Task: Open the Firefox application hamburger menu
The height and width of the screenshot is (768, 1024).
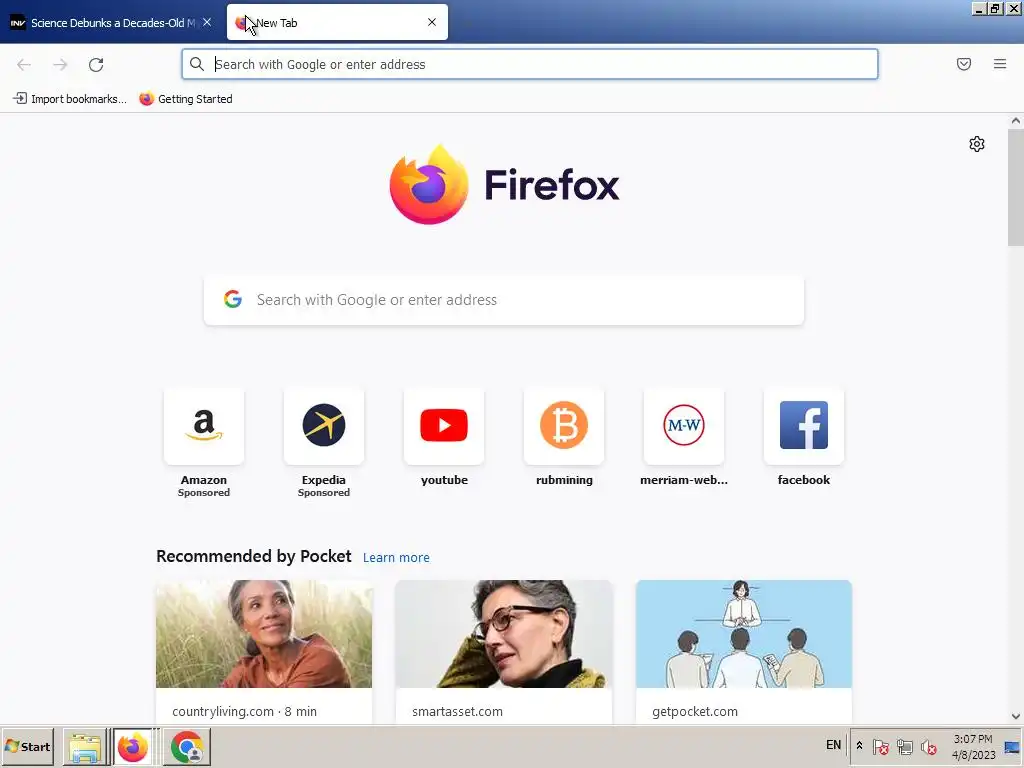Action: (1000, 64)
